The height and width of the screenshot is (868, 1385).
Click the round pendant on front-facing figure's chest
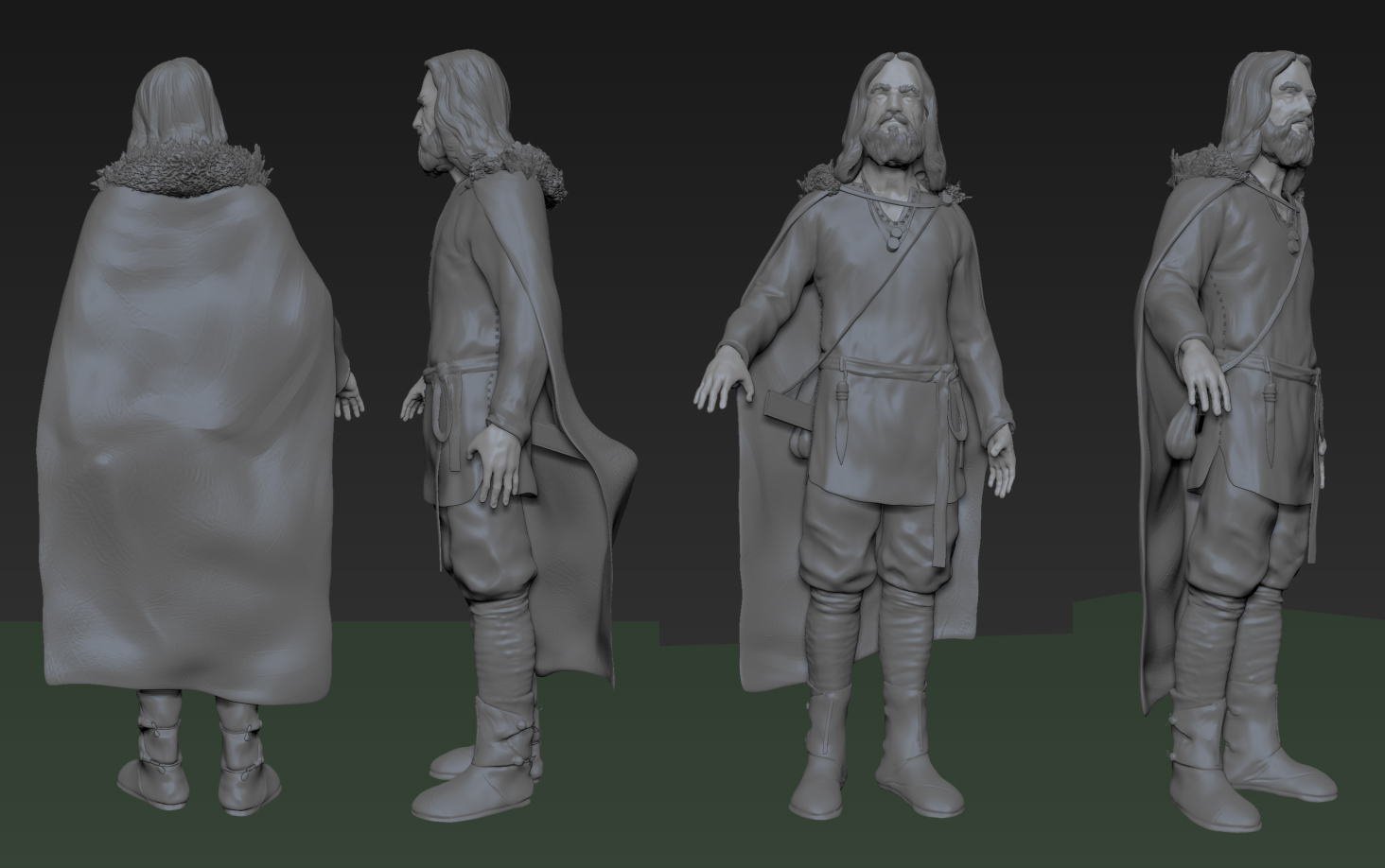pos(893,246)
